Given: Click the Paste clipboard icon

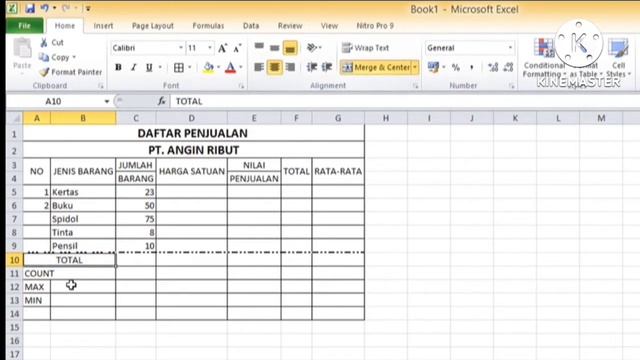Looking at the screenshot, I should (x=22, y=48).
